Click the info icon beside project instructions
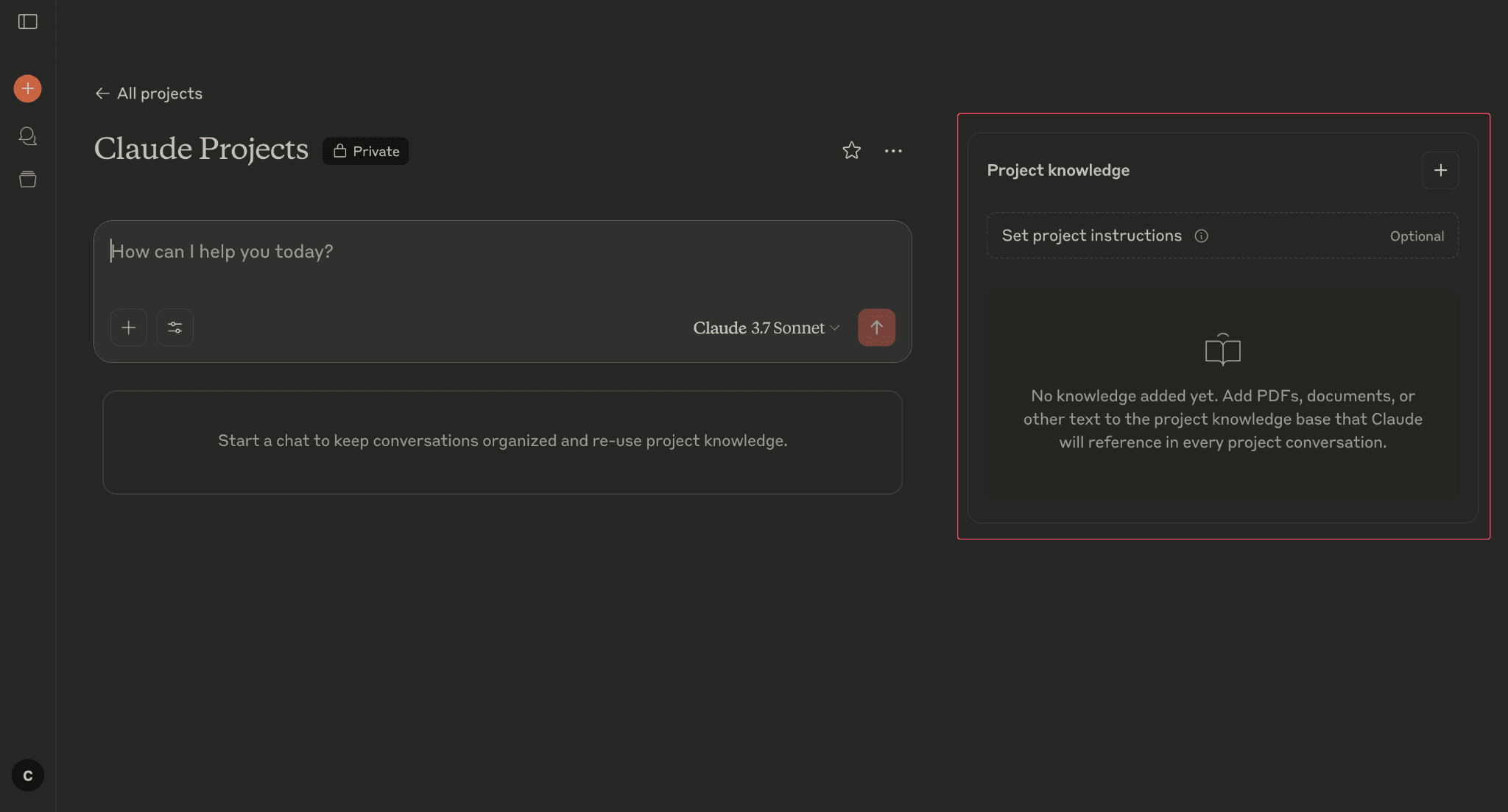1508x812 pixels. [1201, 236]
